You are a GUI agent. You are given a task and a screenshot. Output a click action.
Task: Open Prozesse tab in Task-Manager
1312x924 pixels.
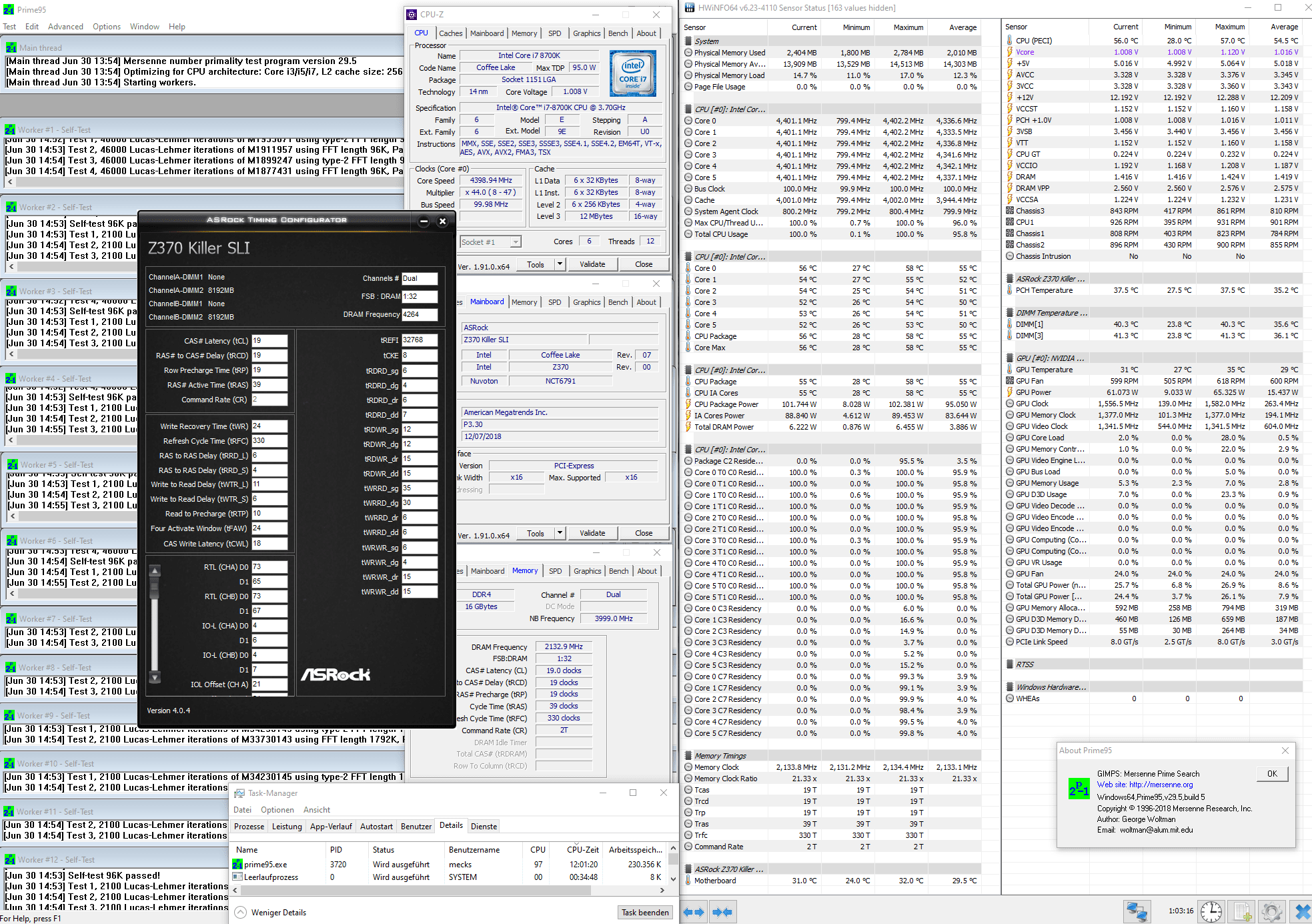pyautogui.click(x=249, y=827)
